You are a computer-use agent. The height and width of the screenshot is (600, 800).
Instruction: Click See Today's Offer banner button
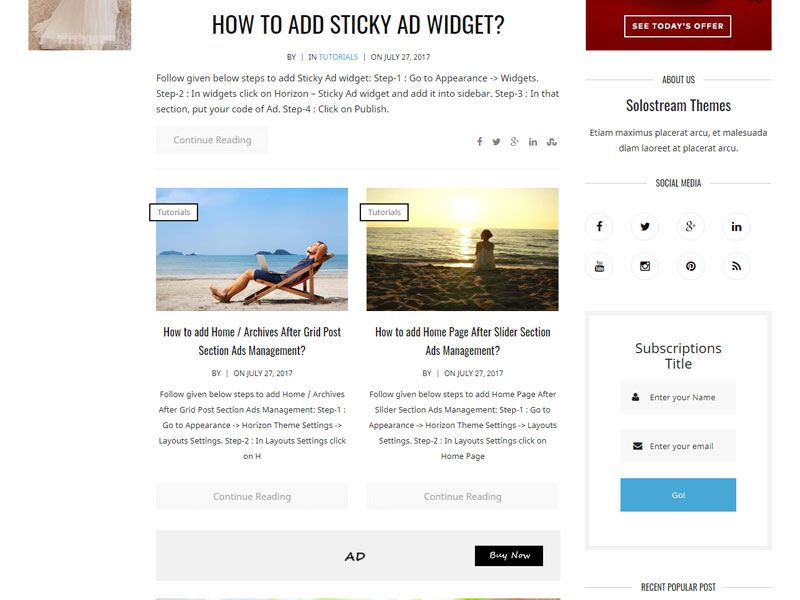pyautogui.click(x=678, y=26)
